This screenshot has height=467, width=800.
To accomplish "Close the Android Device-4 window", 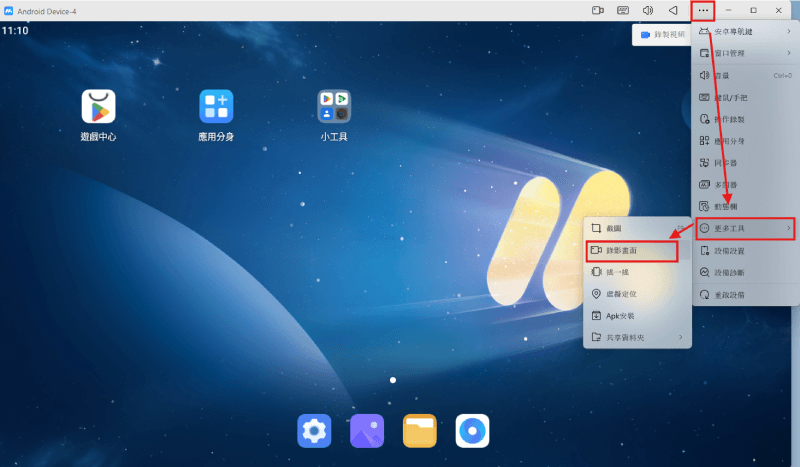I will pos(779,10).
